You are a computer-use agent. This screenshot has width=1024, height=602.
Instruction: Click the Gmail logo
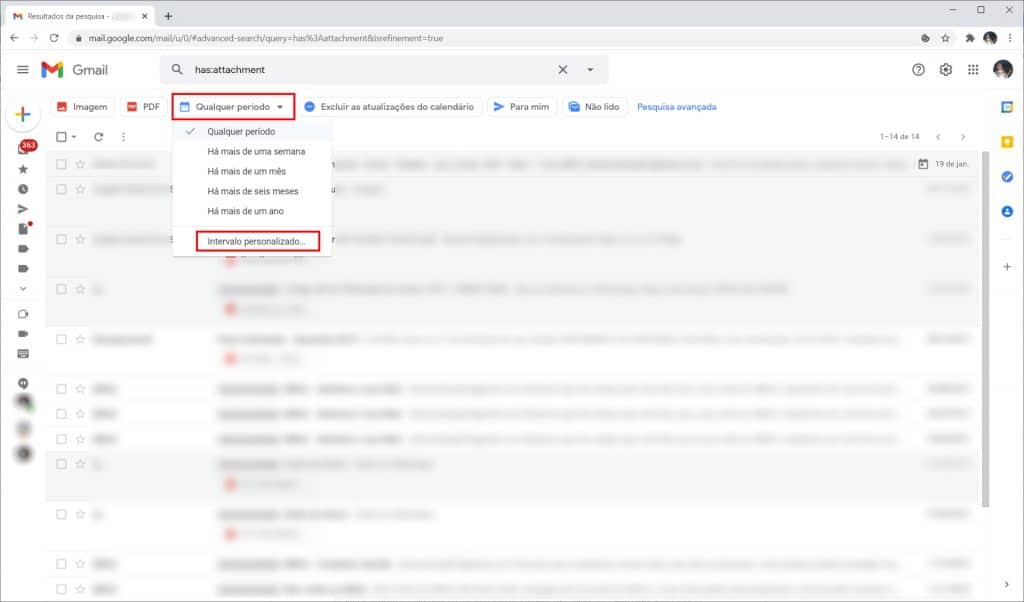coord(74,69)
